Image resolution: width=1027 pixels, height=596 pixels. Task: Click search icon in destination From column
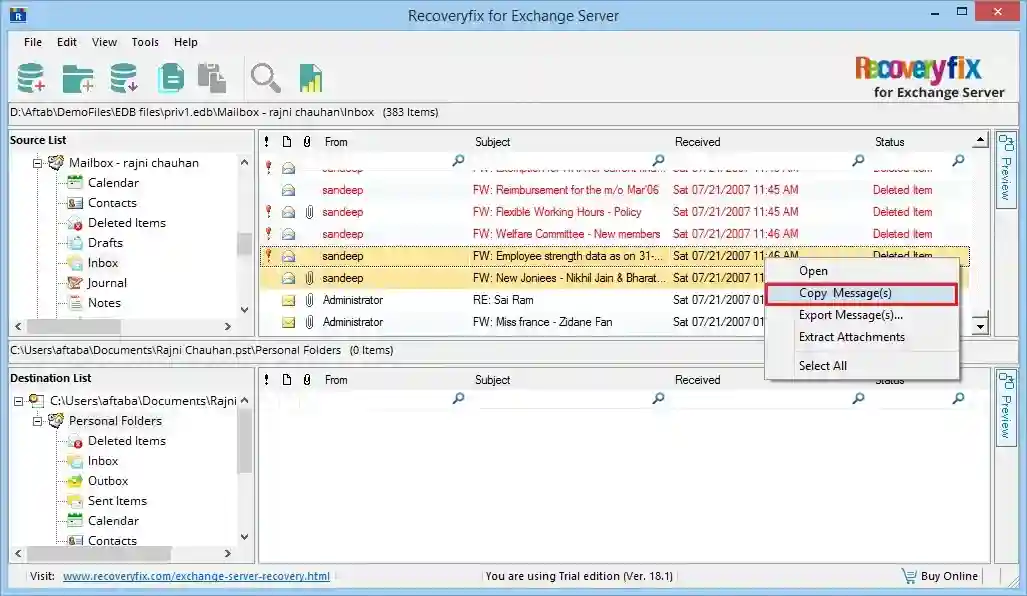pos(458,398)
